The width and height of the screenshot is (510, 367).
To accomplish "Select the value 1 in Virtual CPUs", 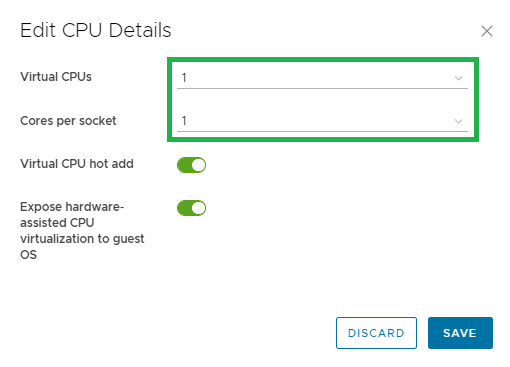I will (184, 78).
